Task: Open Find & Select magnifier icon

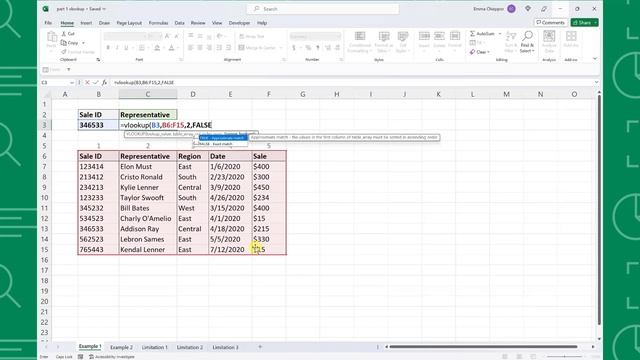Action: click(527, 36)
